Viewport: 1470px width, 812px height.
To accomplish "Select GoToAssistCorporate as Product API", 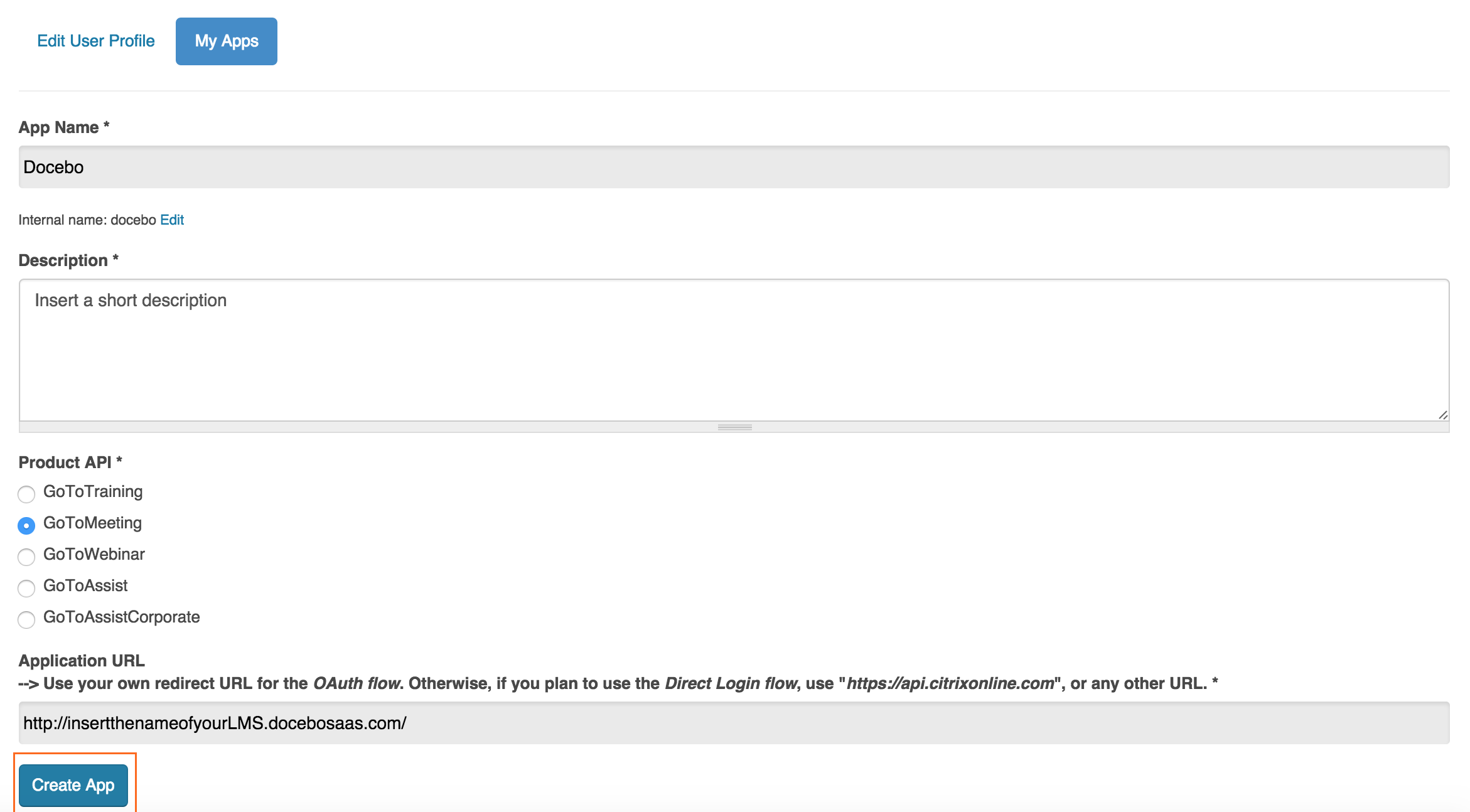I will (x=26, y=619).
